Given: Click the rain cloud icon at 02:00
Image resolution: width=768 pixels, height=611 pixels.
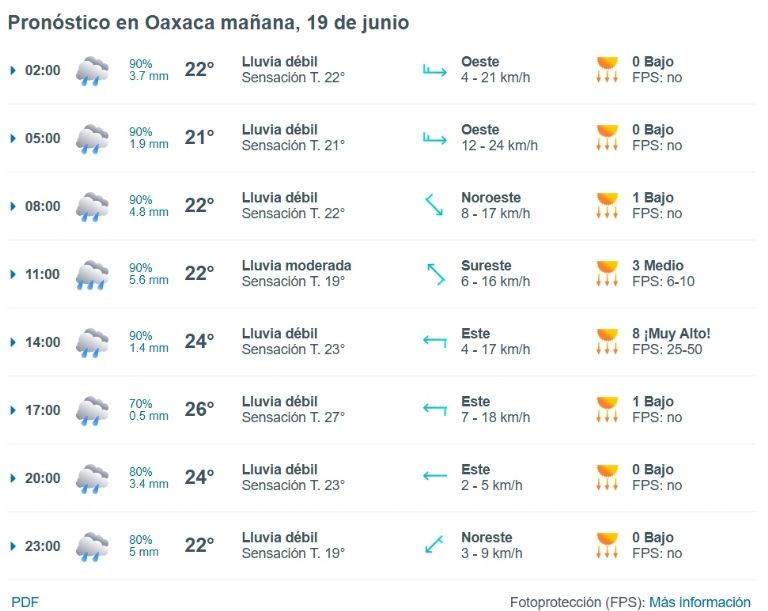Looking at the screenshot, I should 92,71.
